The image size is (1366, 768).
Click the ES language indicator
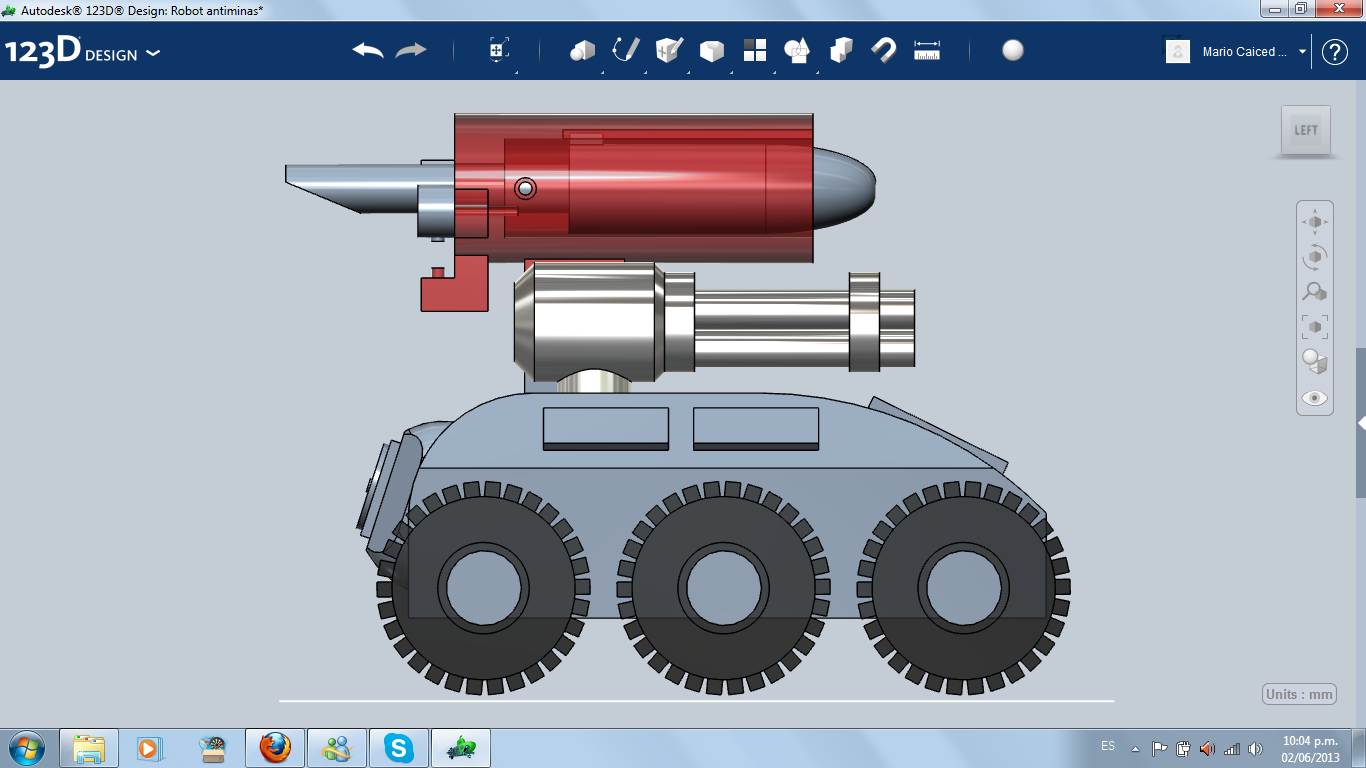1108,746
